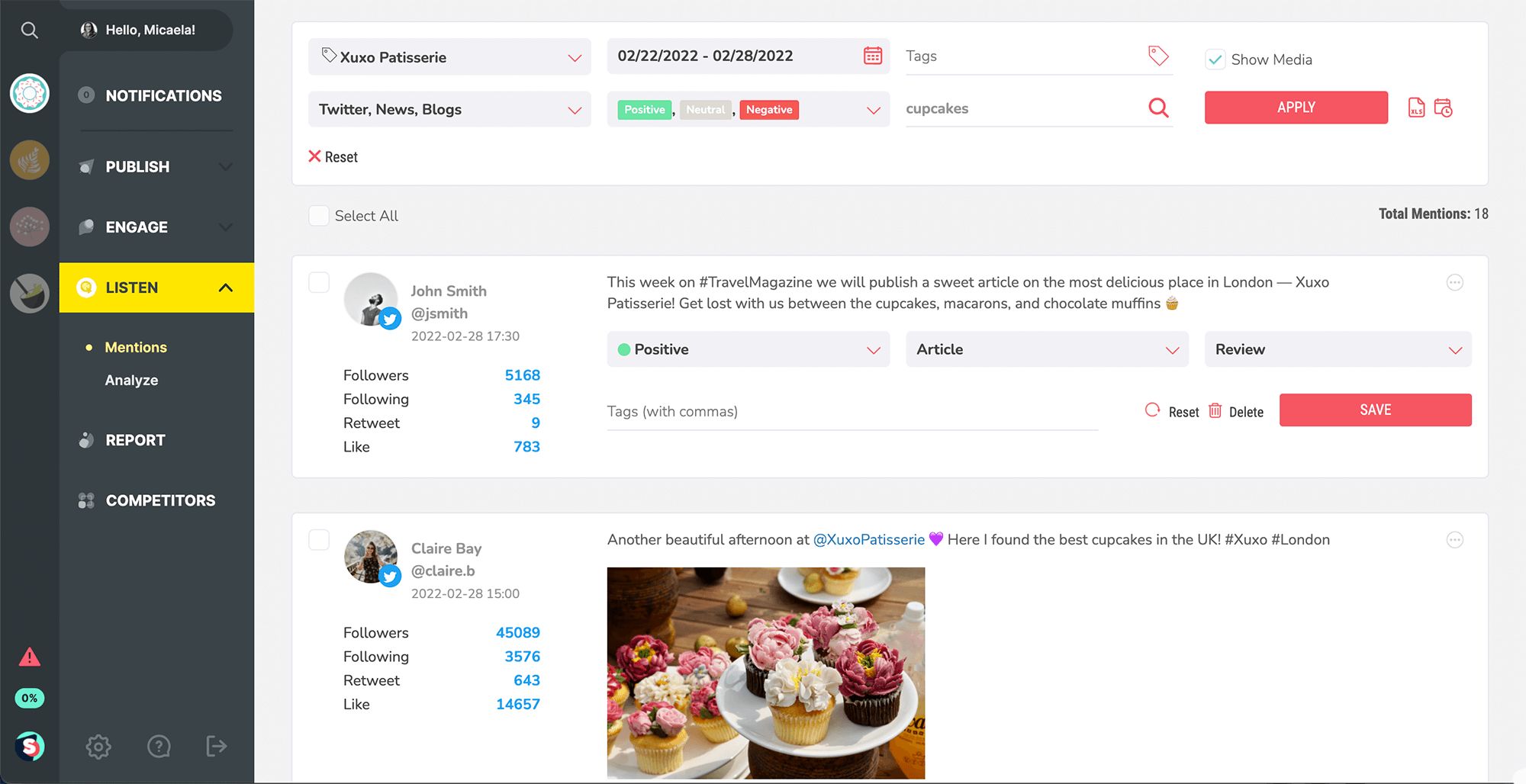The height and width of the screenshot is (784, 1526).
Task: Open the first donut-logo account avatar
Action: click(x=30, y=94)
